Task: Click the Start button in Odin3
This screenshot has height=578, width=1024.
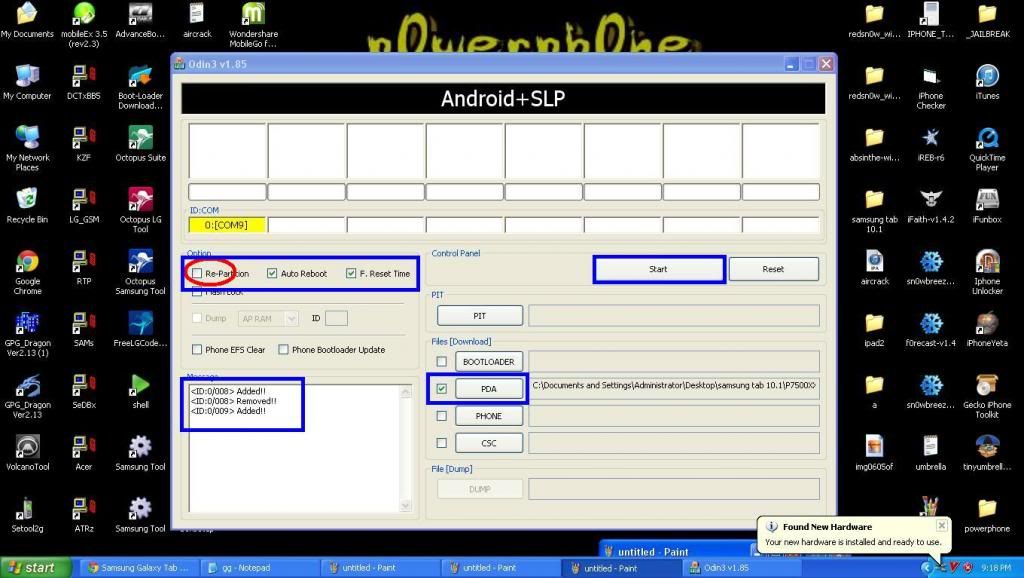Action: pyautogui.click(x=658, y=269)
